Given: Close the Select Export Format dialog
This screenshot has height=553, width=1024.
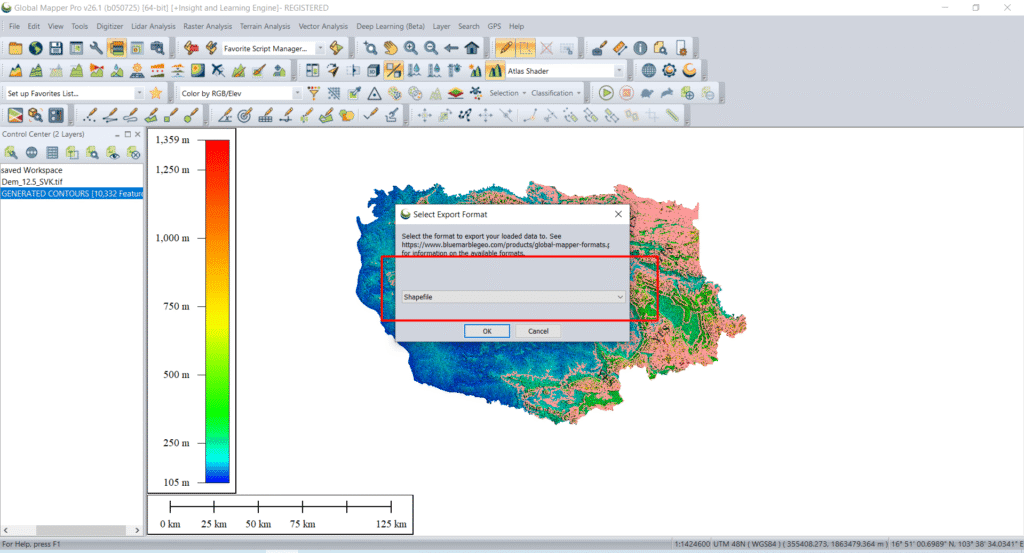Looking at the screenshot, I should [618, 214].
